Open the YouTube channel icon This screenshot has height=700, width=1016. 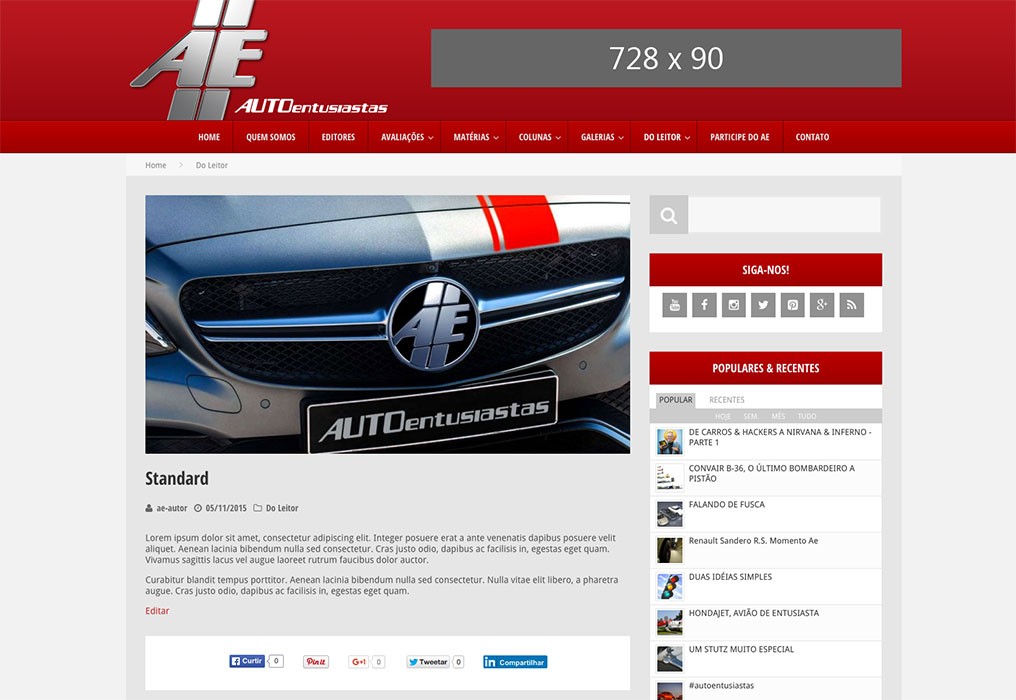pyautogui.click(x=675, y=305)
